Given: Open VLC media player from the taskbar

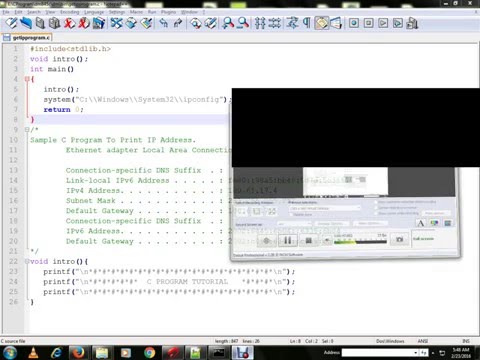Looking at the screenshot, I should [33, 353].
